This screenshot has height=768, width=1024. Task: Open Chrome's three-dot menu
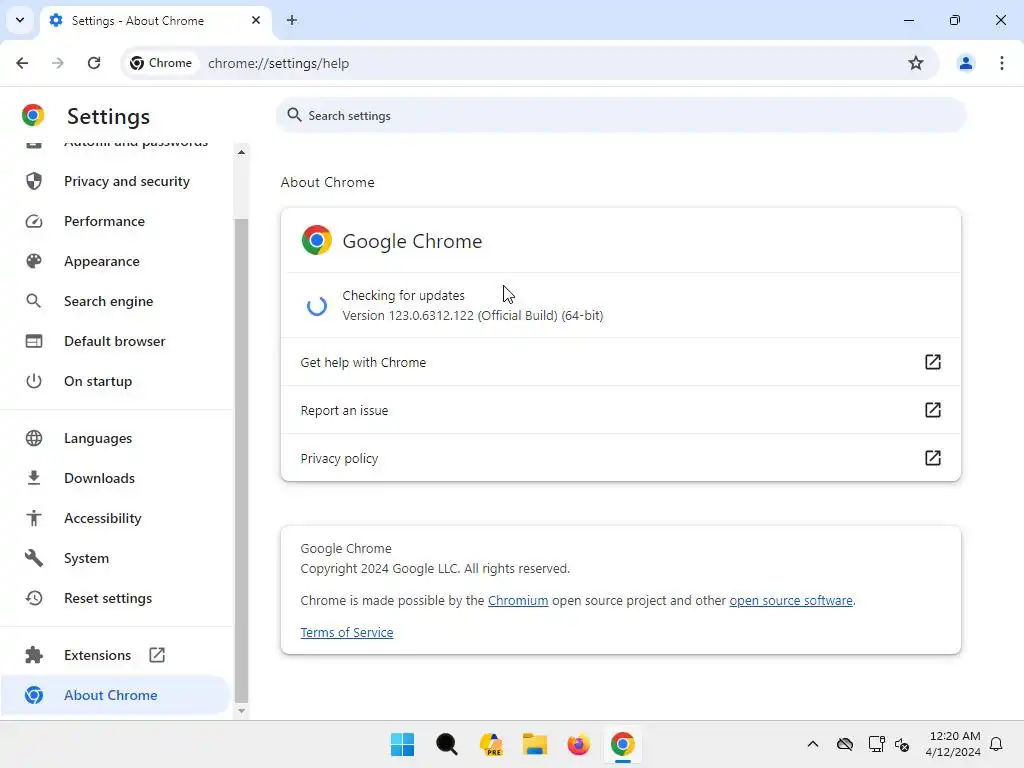1002,63
